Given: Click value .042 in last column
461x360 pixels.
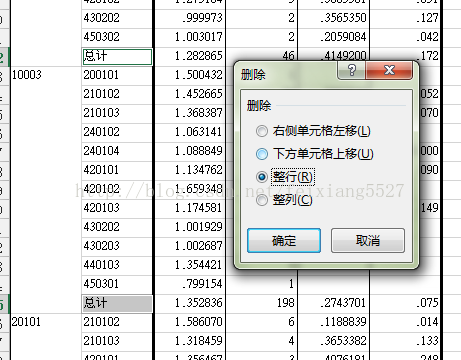Looking at the screenshot, I should (x=427, y=37).
